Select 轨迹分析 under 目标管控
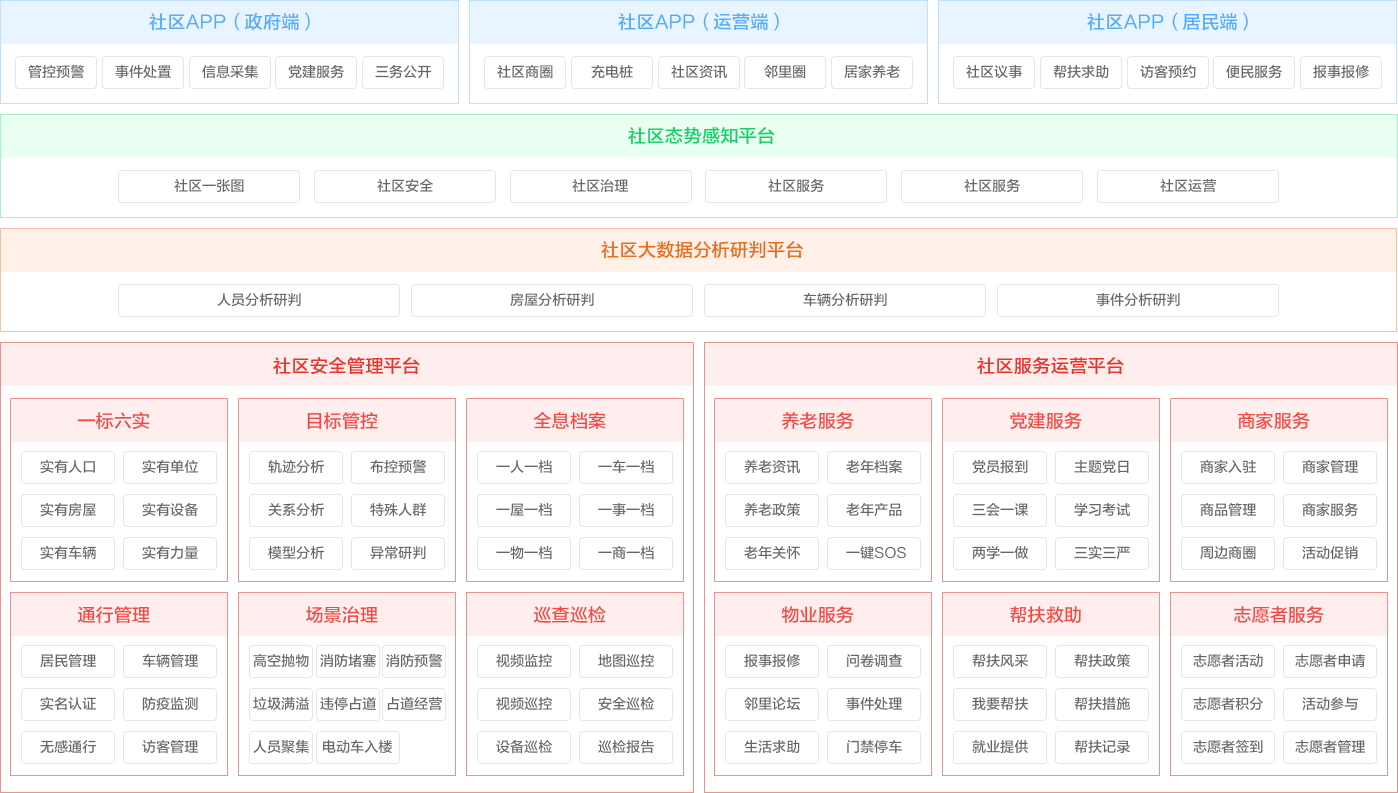Viewport: 1398px width, 793px height. (x=296, y=467)
